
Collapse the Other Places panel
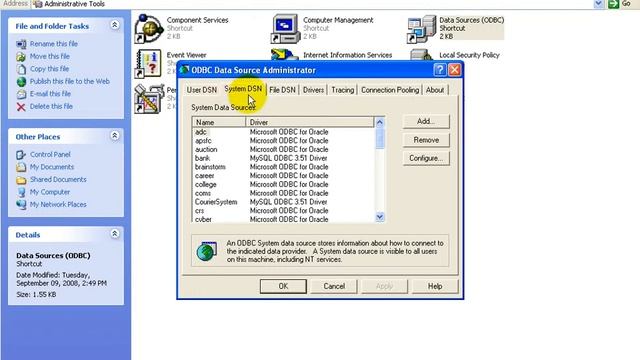pos(115,136)
